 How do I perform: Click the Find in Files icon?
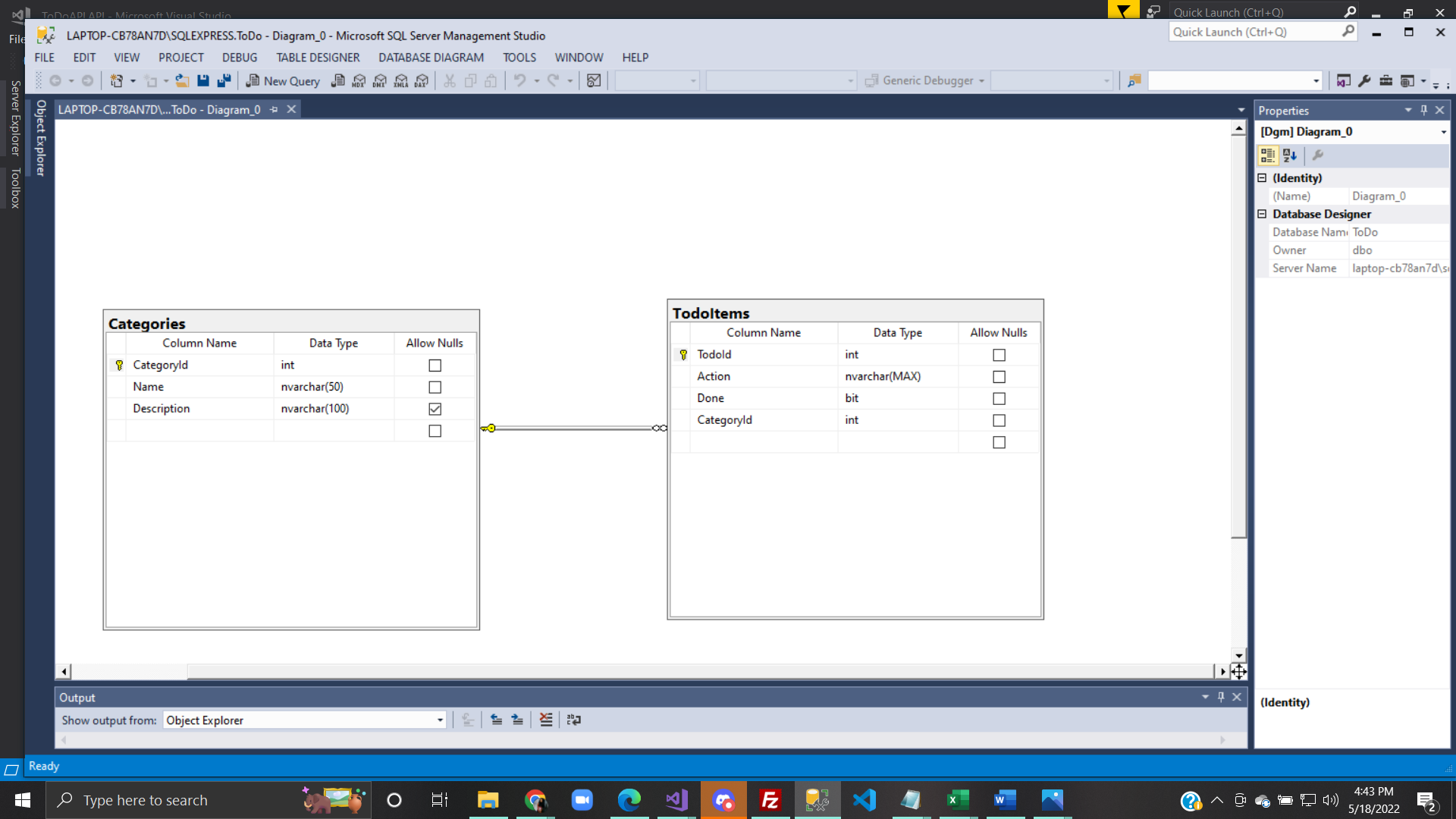coord(1134,80)
